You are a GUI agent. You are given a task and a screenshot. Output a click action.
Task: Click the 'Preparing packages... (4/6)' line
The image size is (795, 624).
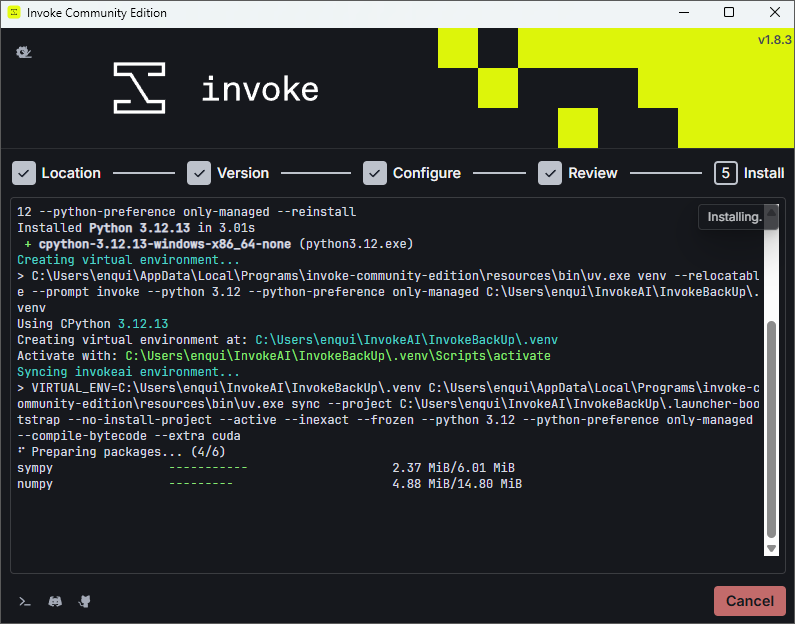pyautogui.click(x=121, y=452)
